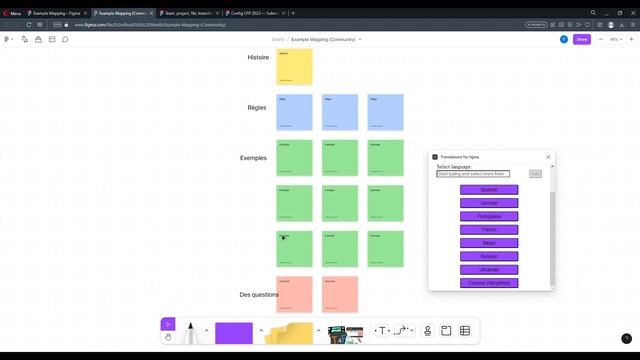Select the yellow sticky note tool
The height and width of the screenshot is (360, 640).
click(x=289, y=333)
